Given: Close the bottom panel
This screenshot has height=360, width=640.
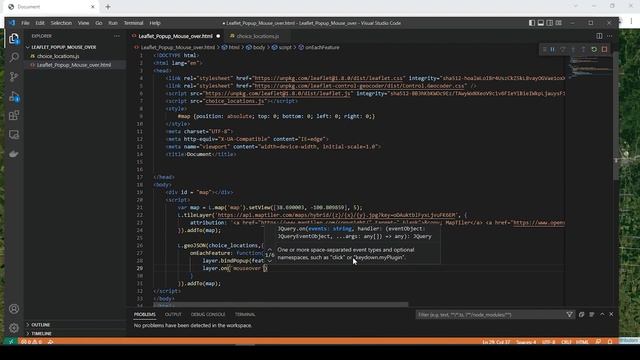Looking at the screenshot, I should 611,314.
